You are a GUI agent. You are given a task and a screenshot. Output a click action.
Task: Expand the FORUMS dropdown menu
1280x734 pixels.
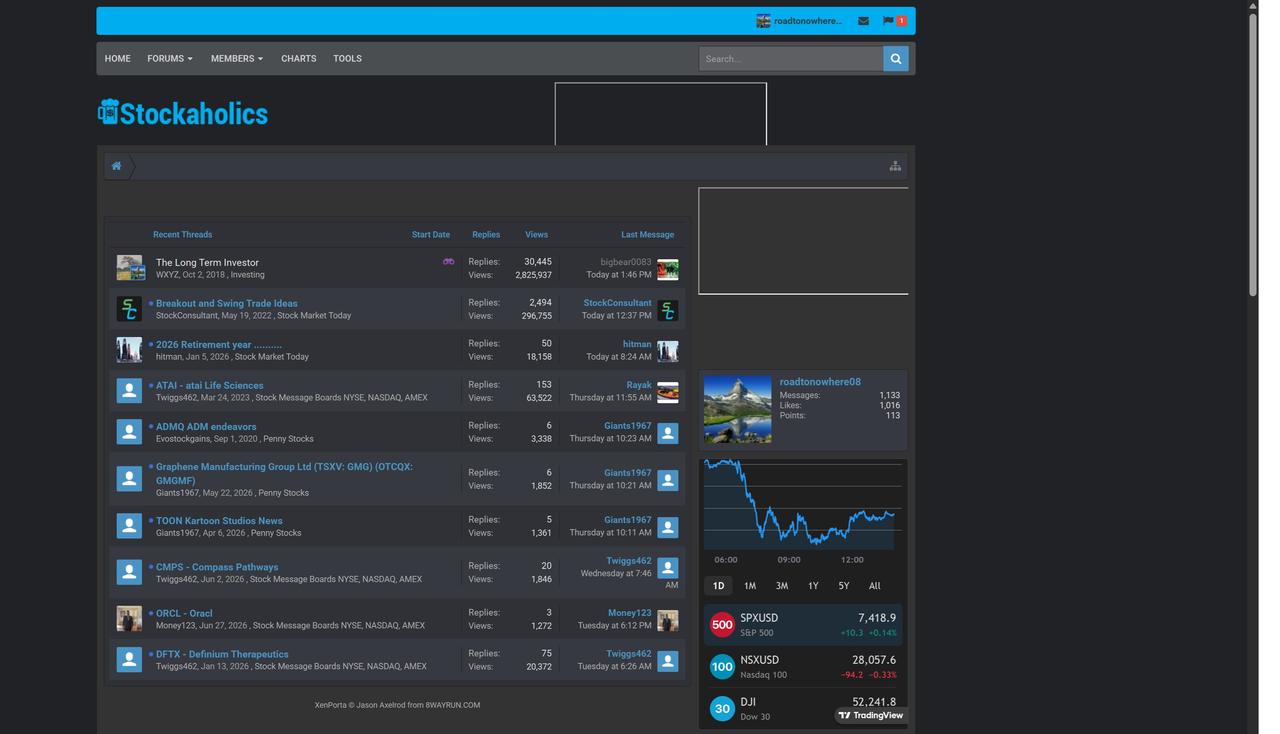point(170,59)
